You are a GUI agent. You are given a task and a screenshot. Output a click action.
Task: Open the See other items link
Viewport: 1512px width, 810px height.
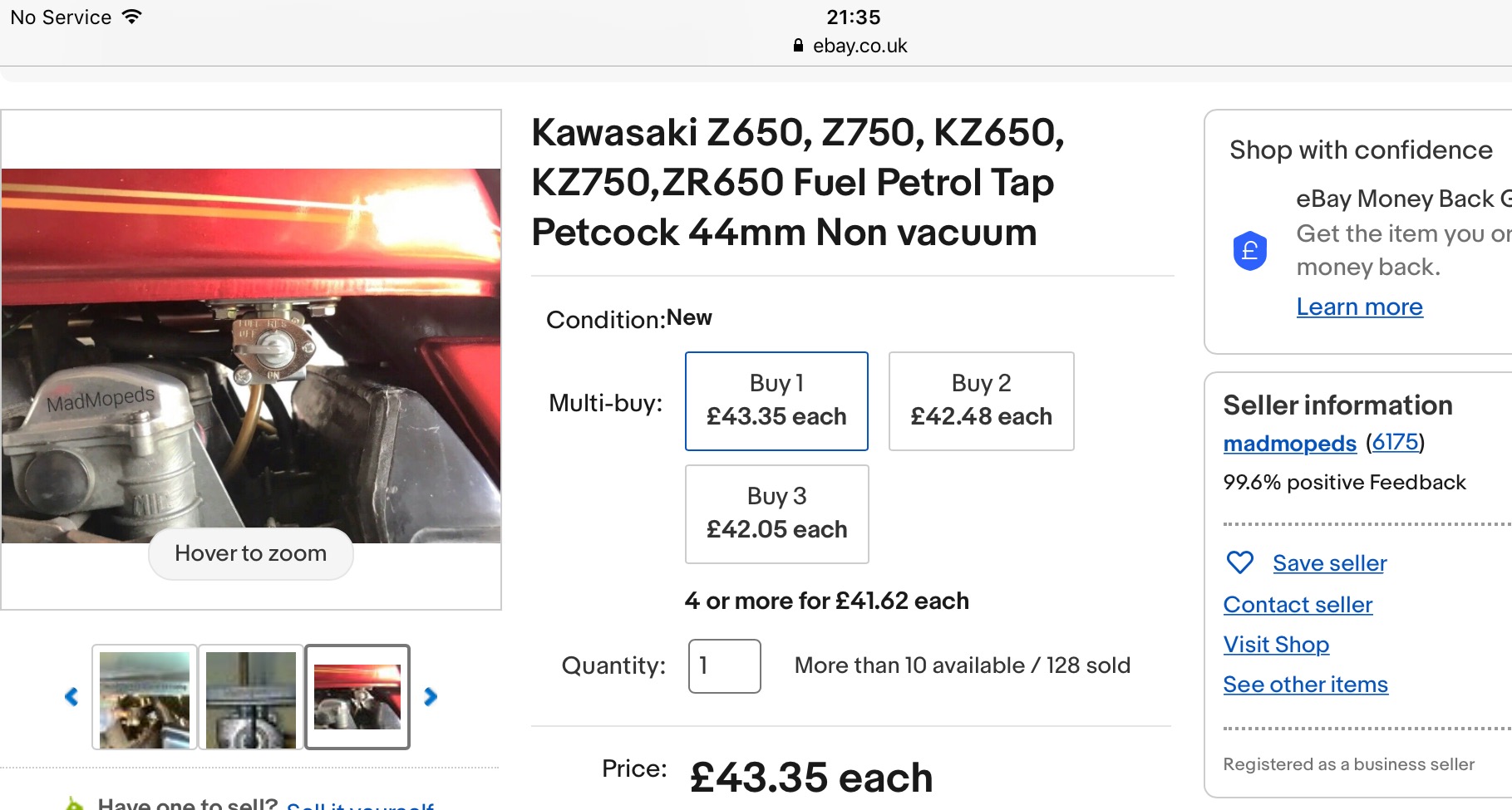click(x=1305, y=685)
